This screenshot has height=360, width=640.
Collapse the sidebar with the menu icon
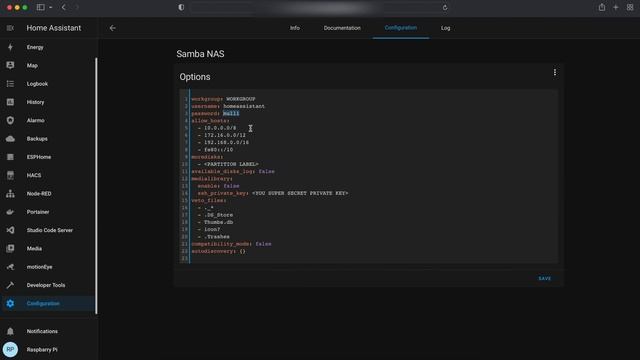coord(10,28)
